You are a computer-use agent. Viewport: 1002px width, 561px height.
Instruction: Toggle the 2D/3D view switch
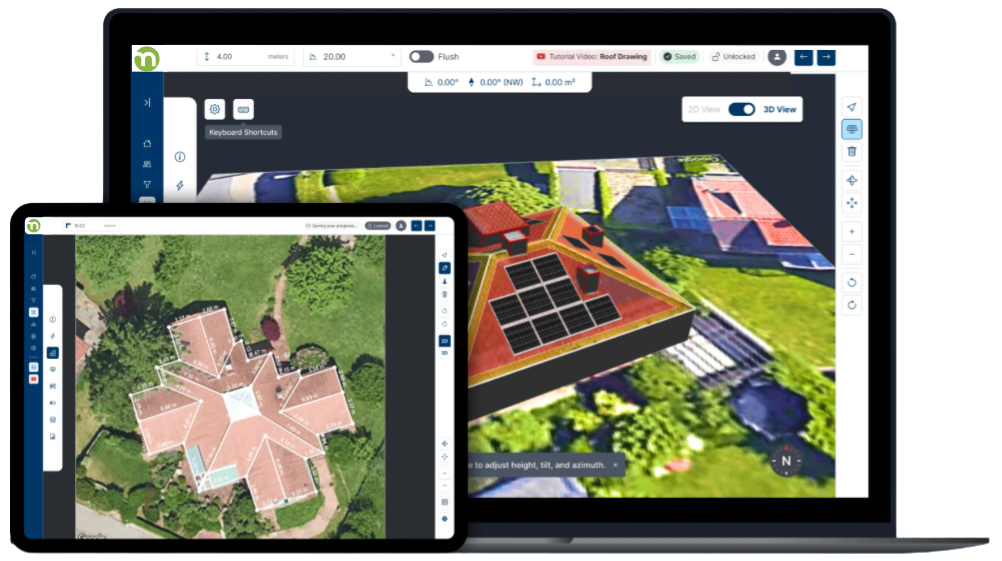pyautogui.click(x=741, y=109)
